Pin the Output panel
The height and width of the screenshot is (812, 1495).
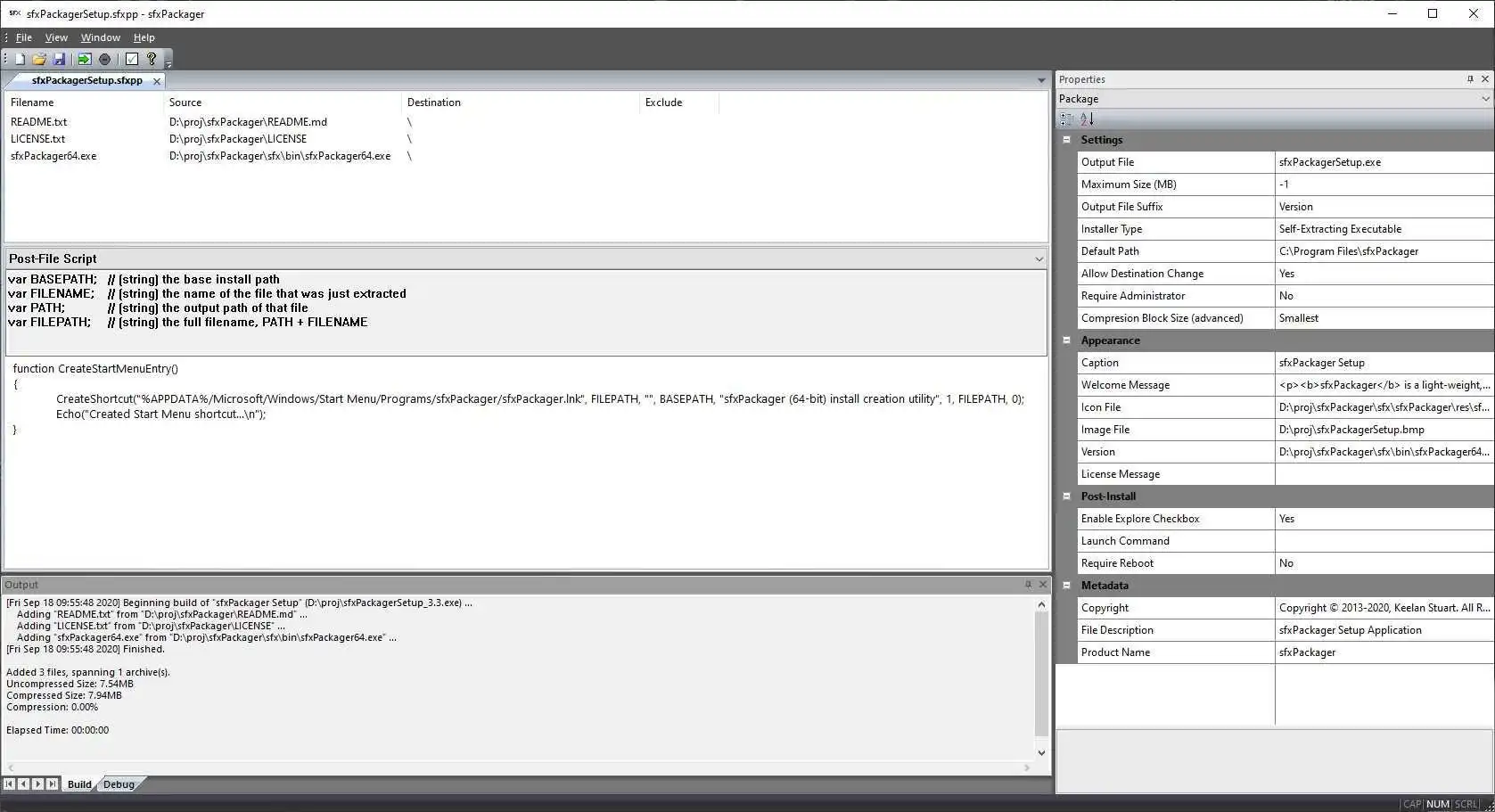point(1028,585)
